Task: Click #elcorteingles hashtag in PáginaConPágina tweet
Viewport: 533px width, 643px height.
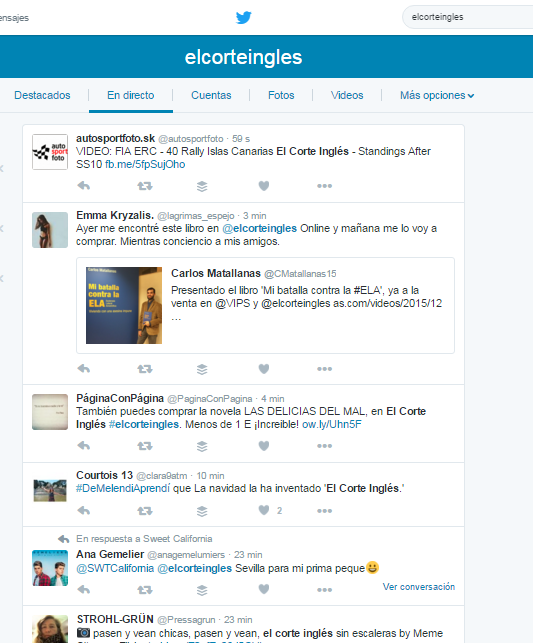Action: coord(144,424)
